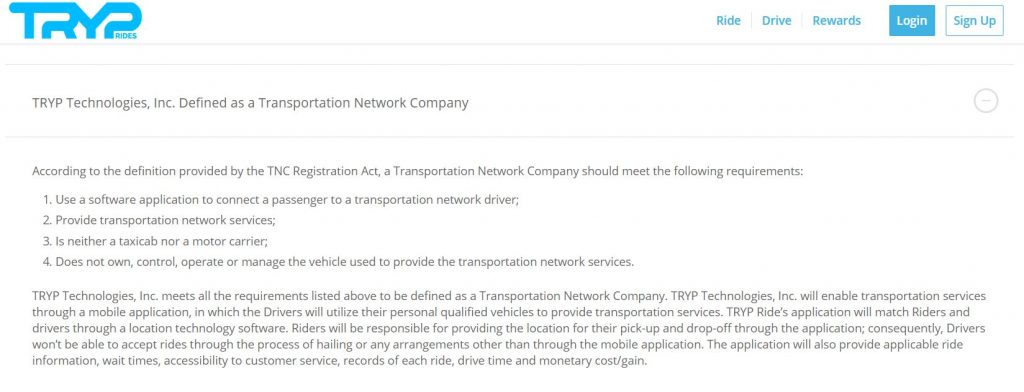Click the Sign Up button
Viewport: 1024px width, 392px height.
(x=974, y=20)
